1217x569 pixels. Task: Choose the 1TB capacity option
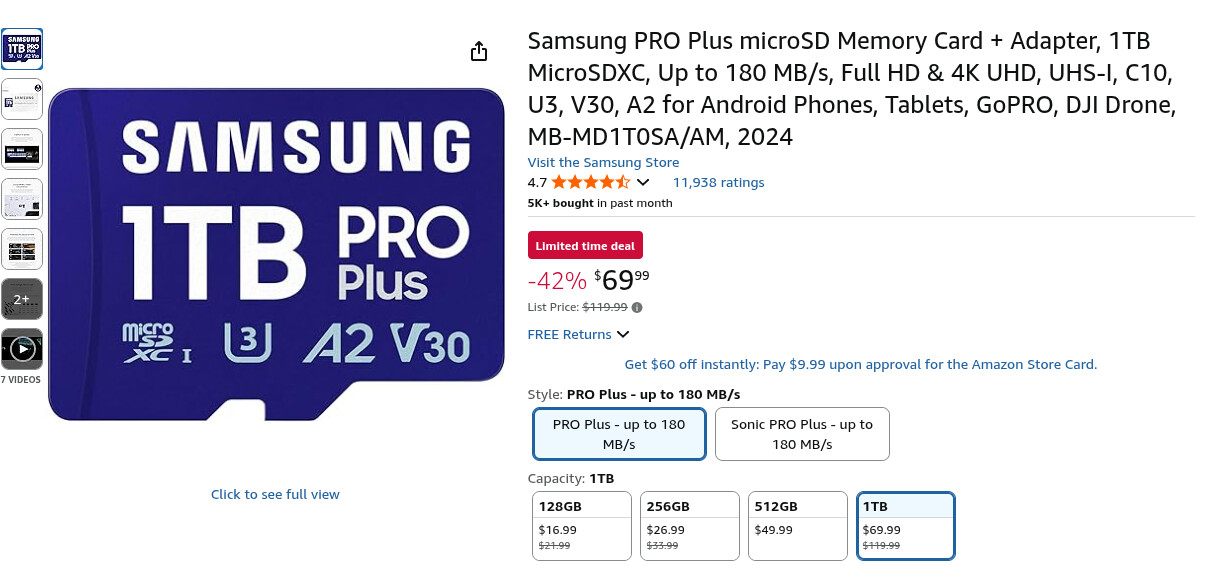(x=906, y=525)
